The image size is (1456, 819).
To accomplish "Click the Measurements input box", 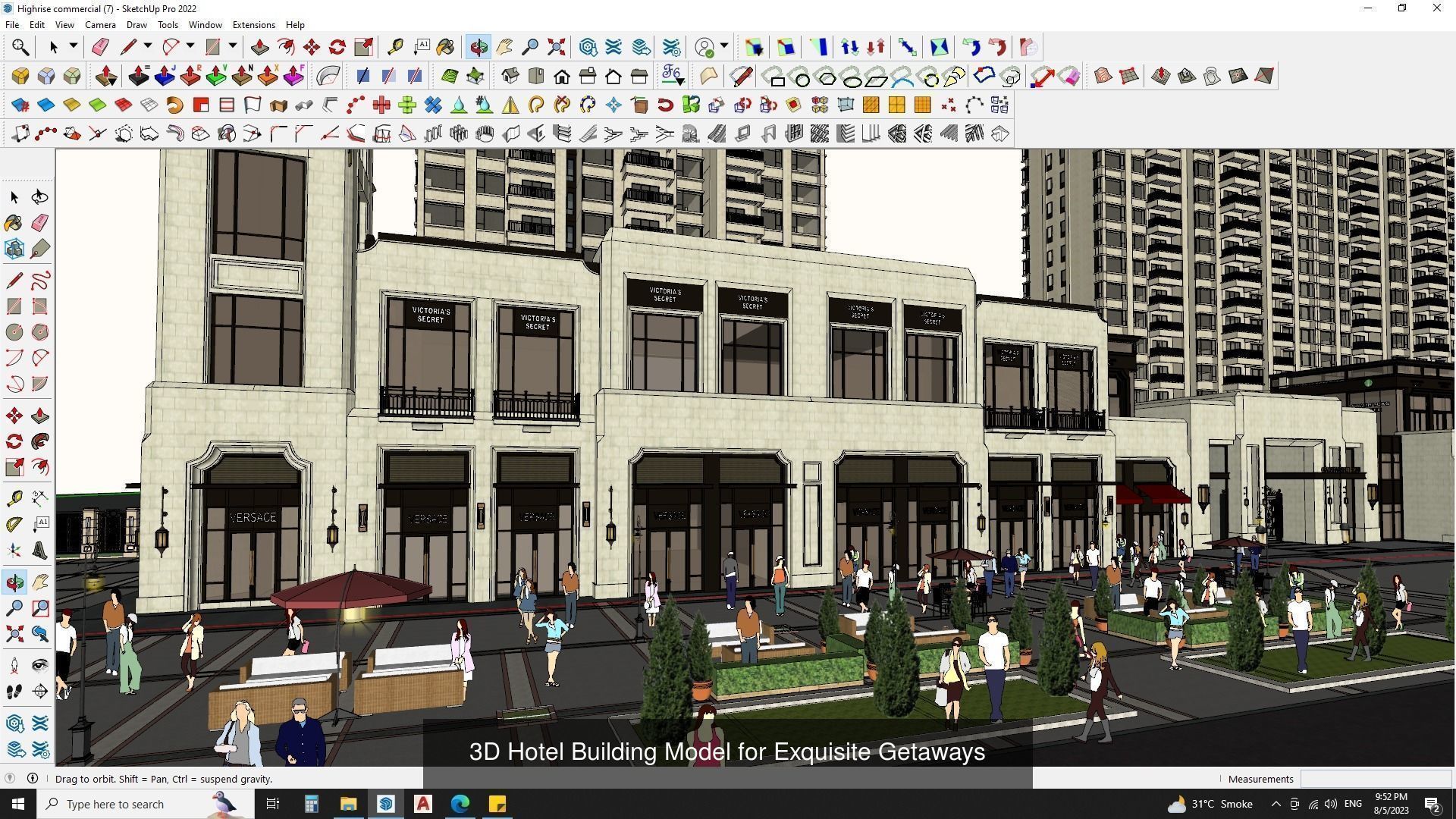I will [x=1376, y=779].
